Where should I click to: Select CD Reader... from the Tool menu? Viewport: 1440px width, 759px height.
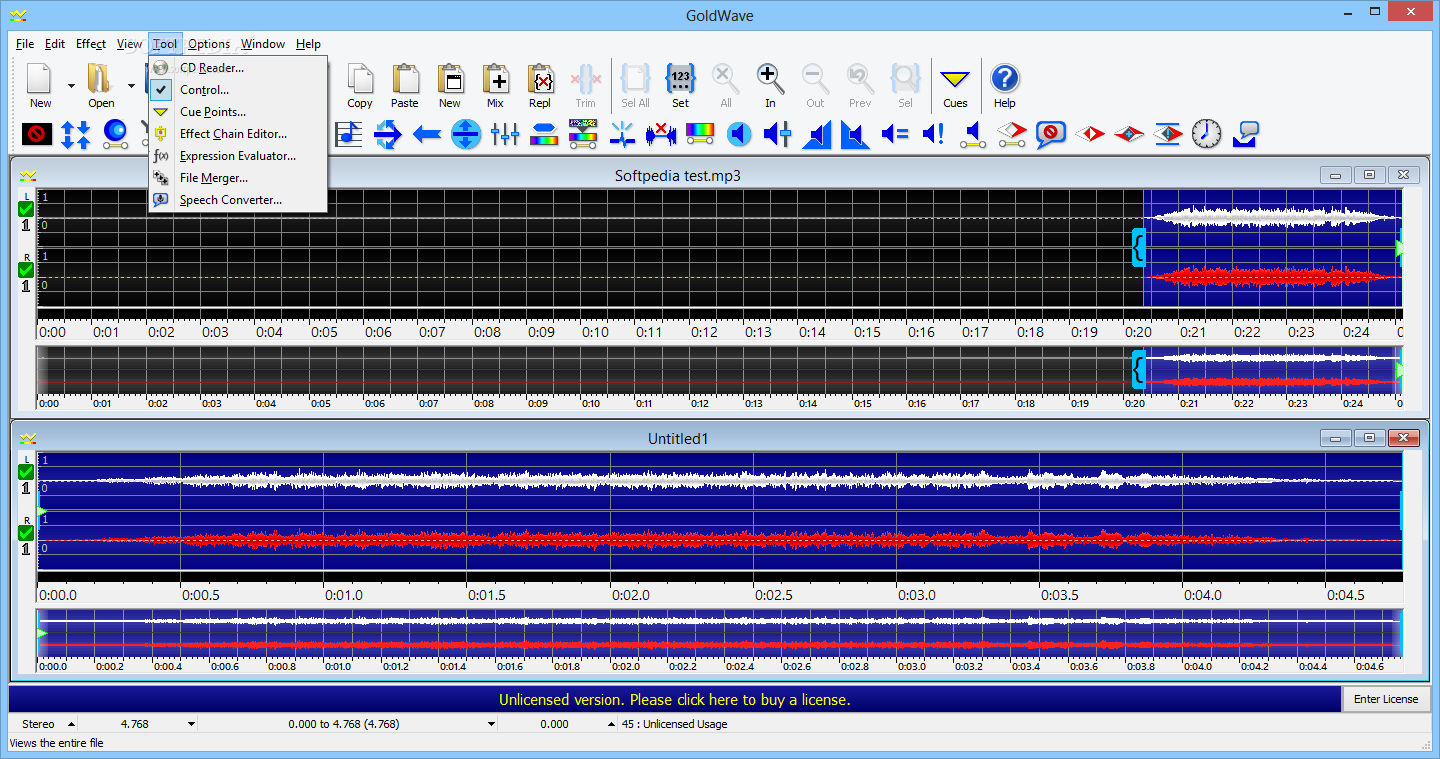pyautogui.click(x=238, y=68)
